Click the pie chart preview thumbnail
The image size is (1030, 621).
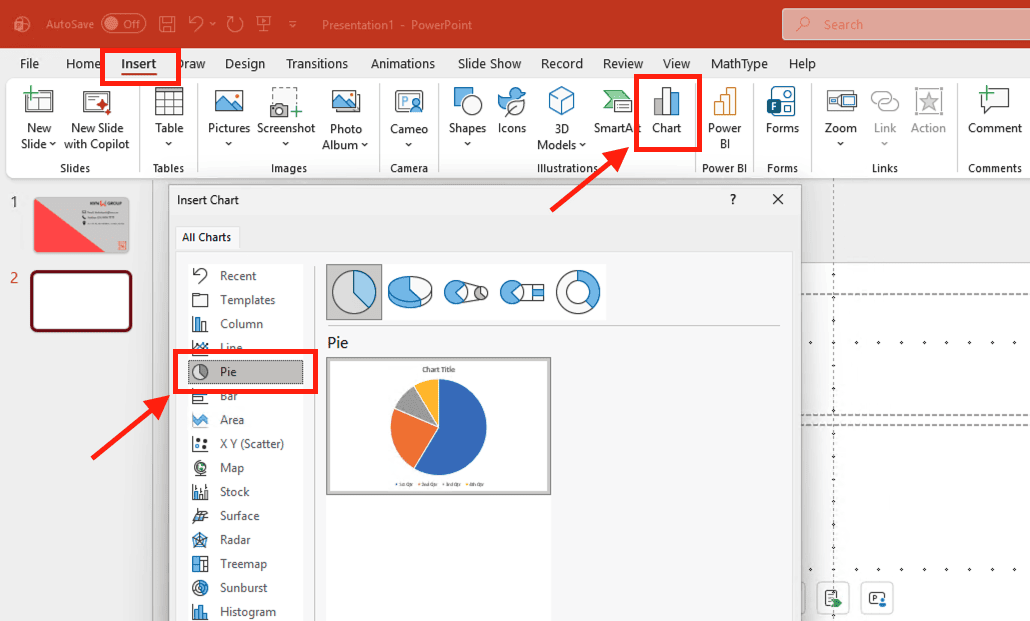pos(438,426)
